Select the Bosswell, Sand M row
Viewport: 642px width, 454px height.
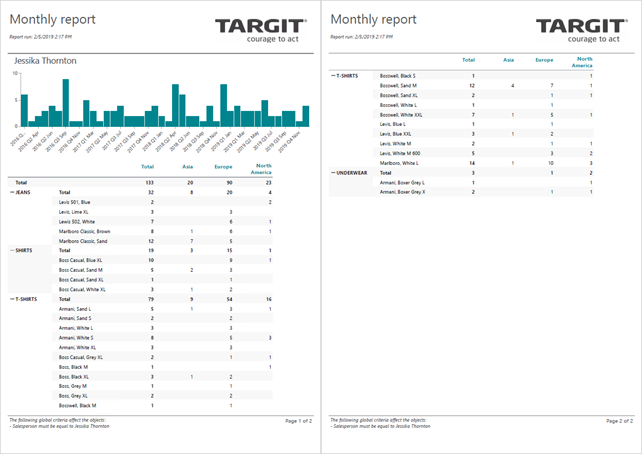coord(483,86)
